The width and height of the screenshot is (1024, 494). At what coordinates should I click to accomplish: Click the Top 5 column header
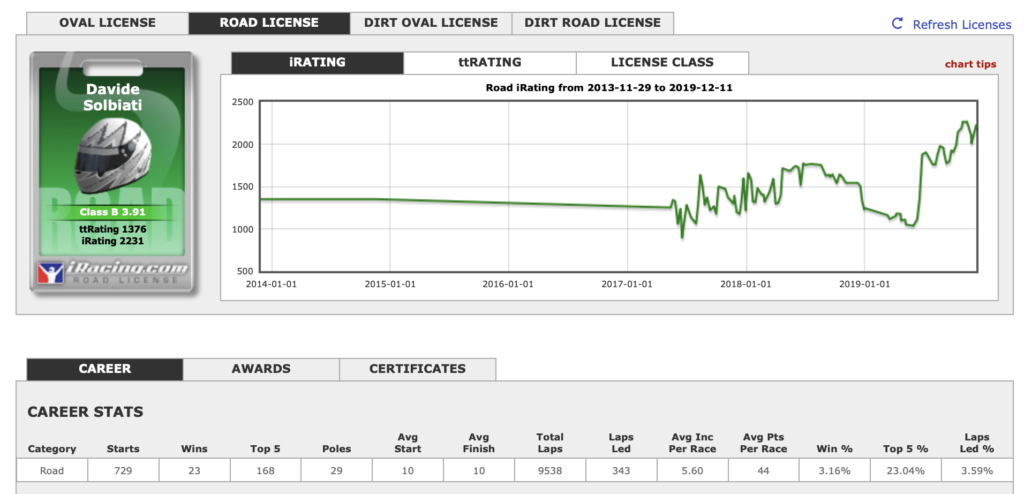pos(265,449)
